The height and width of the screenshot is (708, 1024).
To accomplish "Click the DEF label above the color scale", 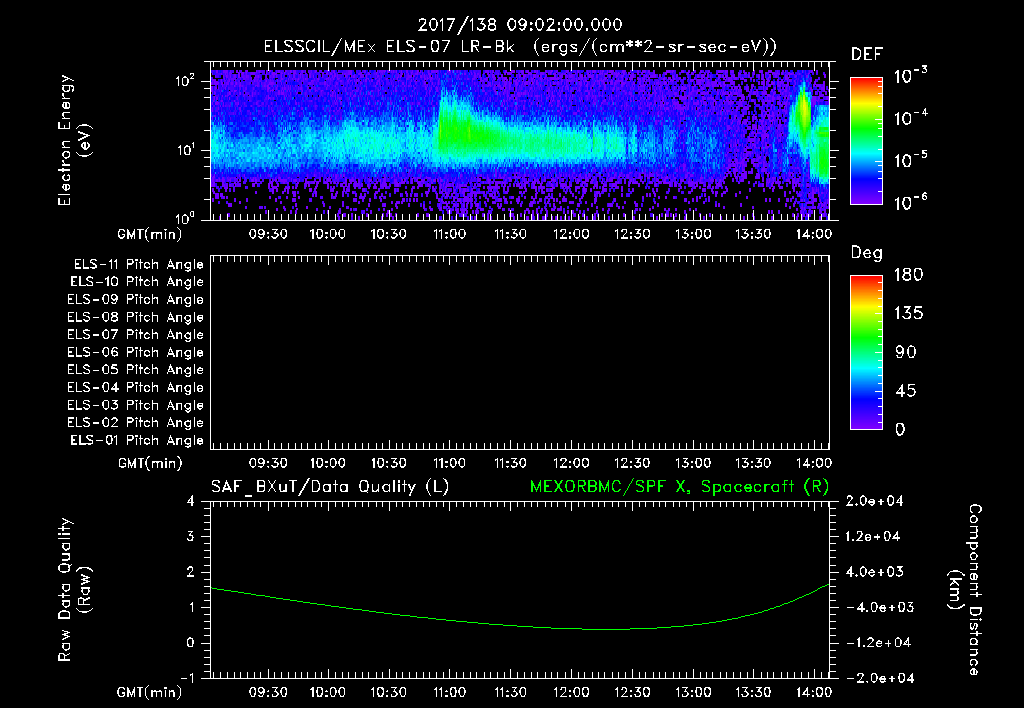I will (x=867, y=55).
